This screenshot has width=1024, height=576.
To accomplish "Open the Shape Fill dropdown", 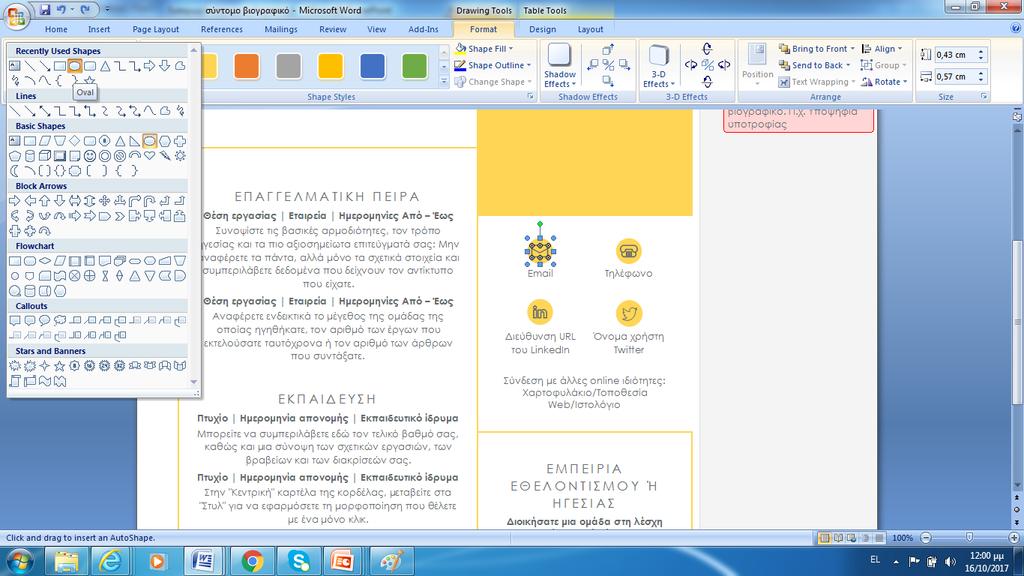I will pyautogui.click(x=484, y=48).
